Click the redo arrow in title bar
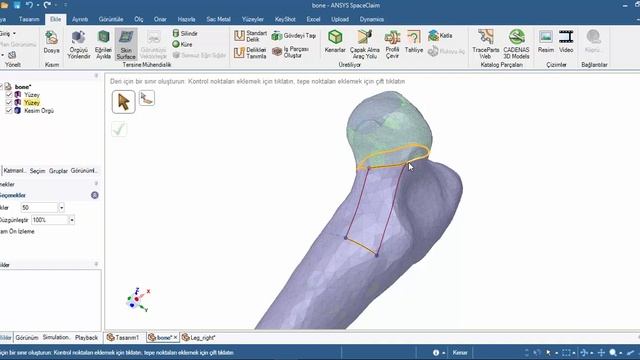This screenshot has height=360, width=640. point(47,5)
